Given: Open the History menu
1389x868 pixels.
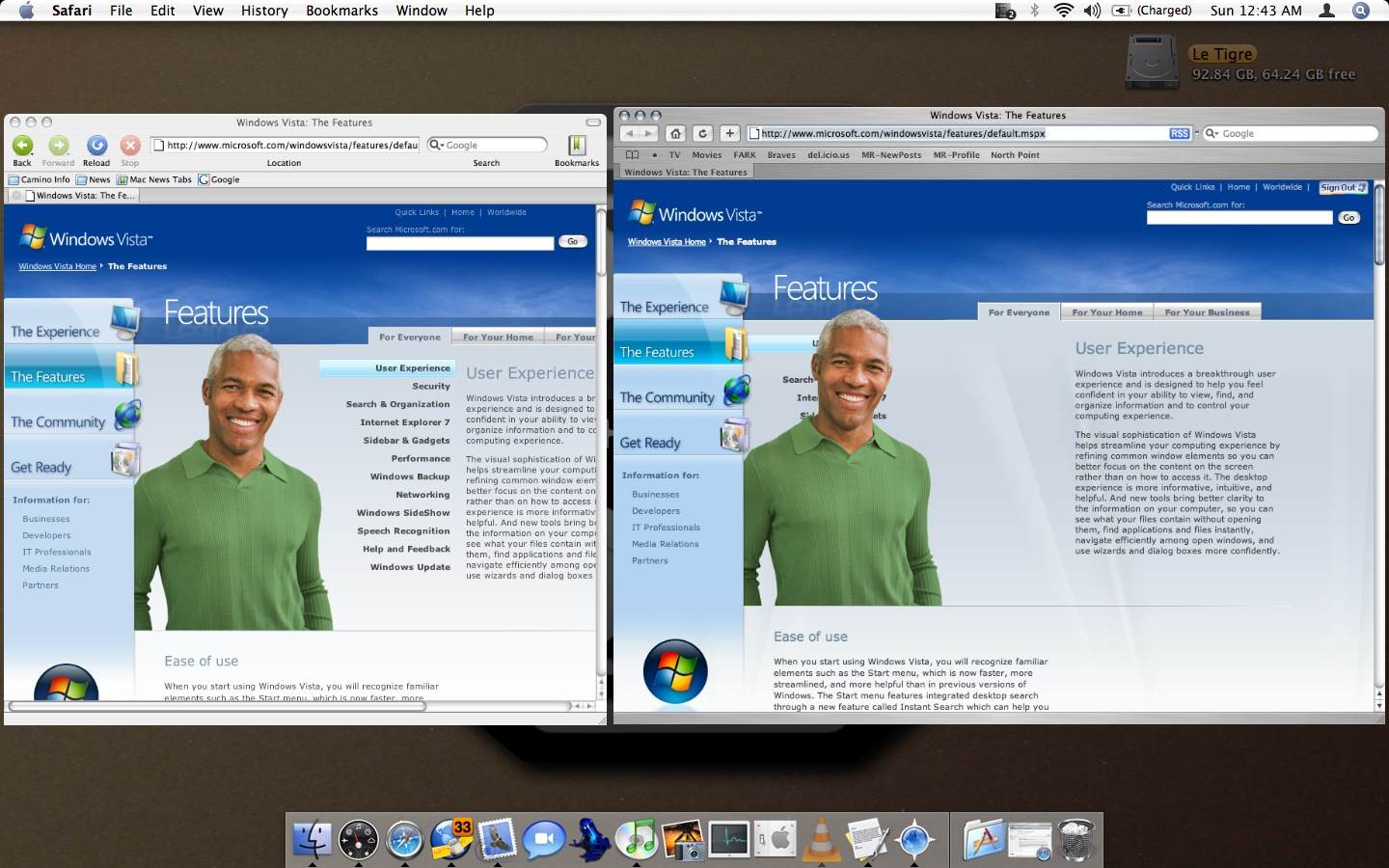Looking at the screenshot, I should pyautogui.click(x=264, y=11).
